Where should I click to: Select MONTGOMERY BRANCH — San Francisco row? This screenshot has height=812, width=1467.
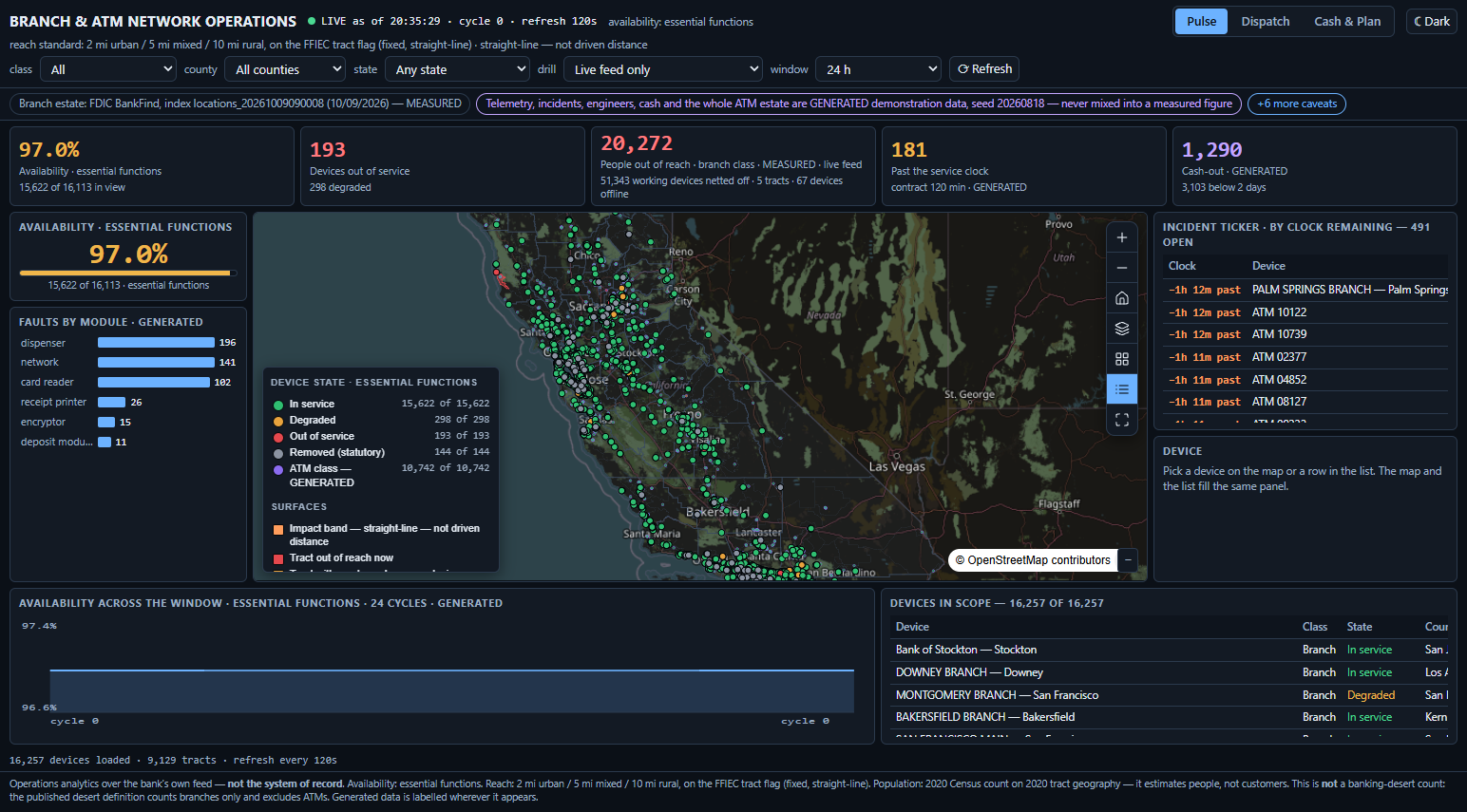click(x=1169, y=695)
